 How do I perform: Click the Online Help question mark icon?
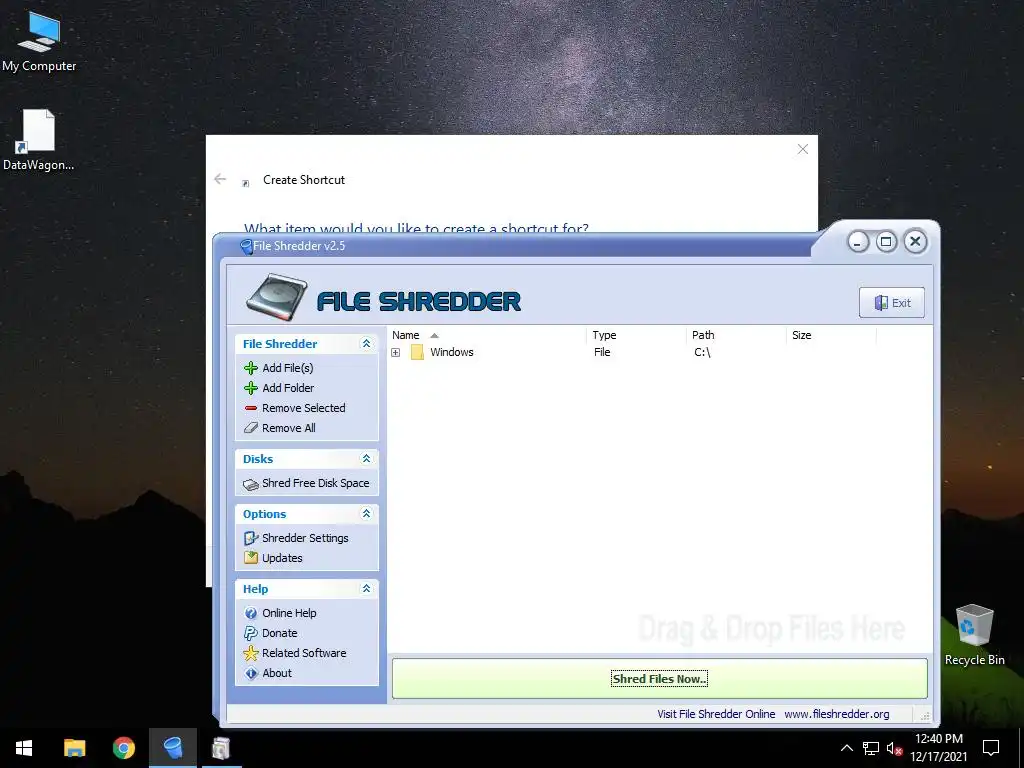coord(251,613)
